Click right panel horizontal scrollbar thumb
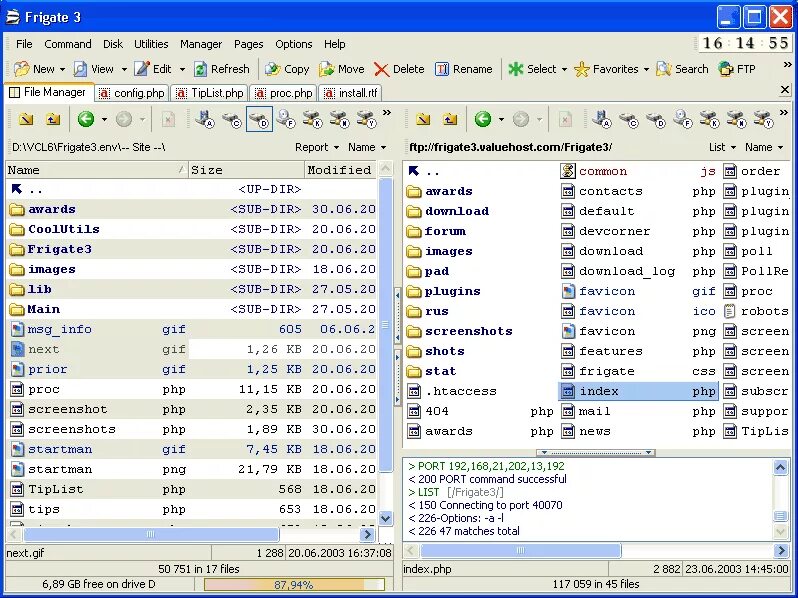This screenshot has height=598, width=798. pos(521,550)
